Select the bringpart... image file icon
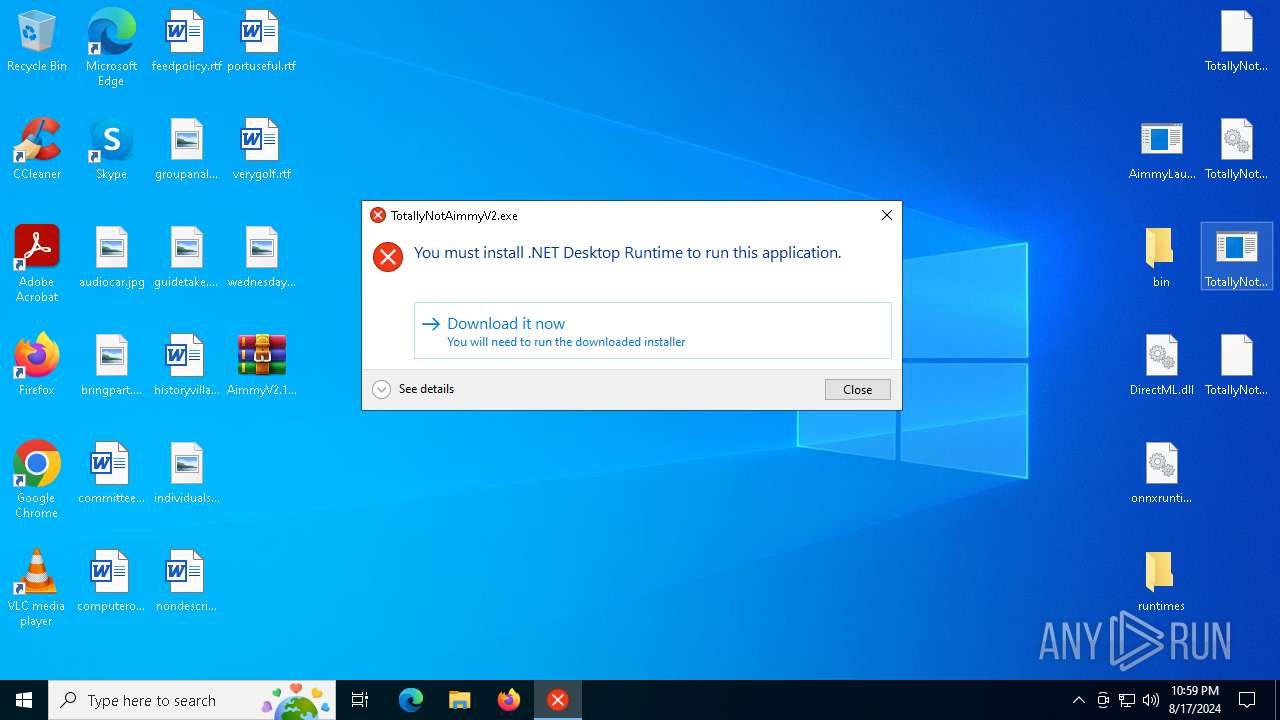The height and width of the screenshot is (720, 1280). [111, 366]
